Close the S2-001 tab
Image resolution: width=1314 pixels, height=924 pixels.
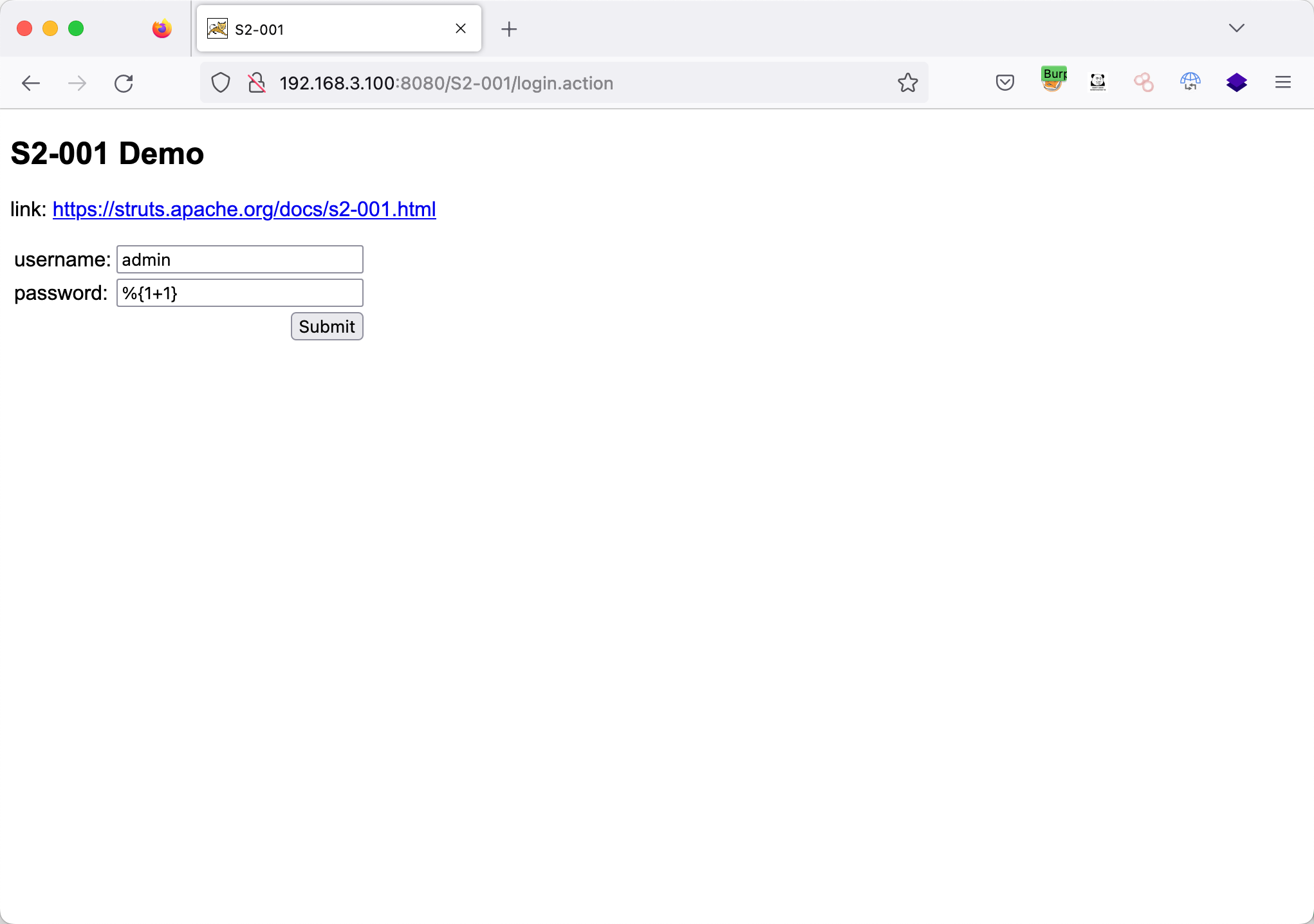coord(461,29)
